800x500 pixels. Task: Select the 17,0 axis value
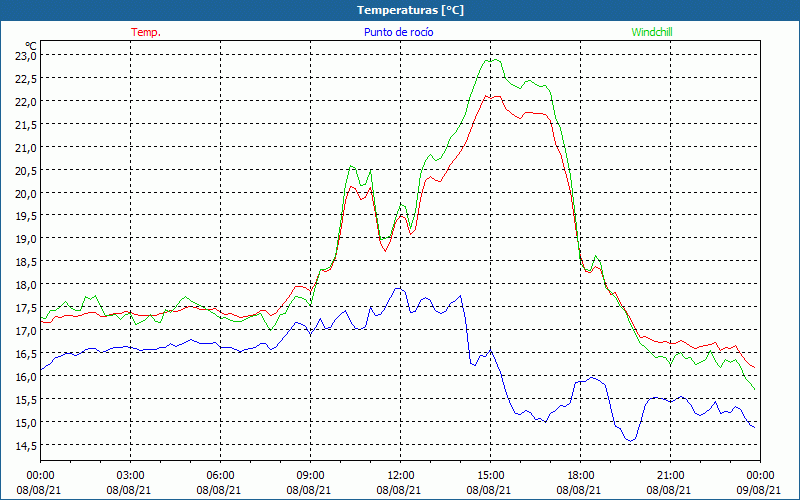tap(26, 331)
